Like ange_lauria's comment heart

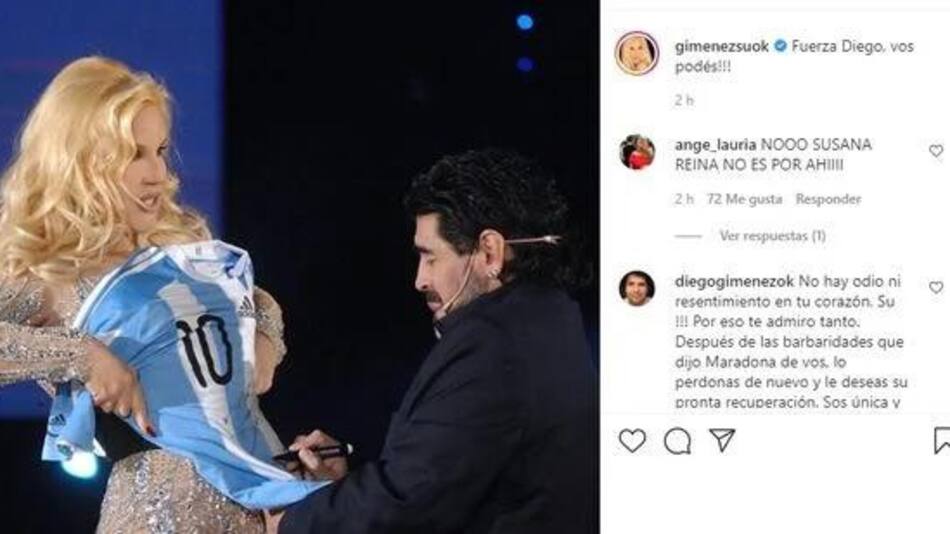pos(936,151)
